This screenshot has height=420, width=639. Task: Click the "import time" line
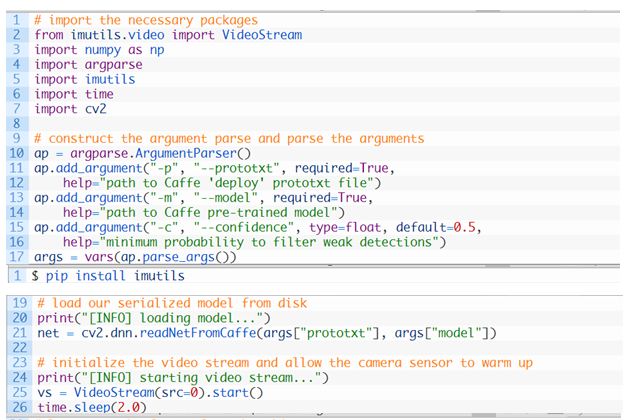[73, 95]
